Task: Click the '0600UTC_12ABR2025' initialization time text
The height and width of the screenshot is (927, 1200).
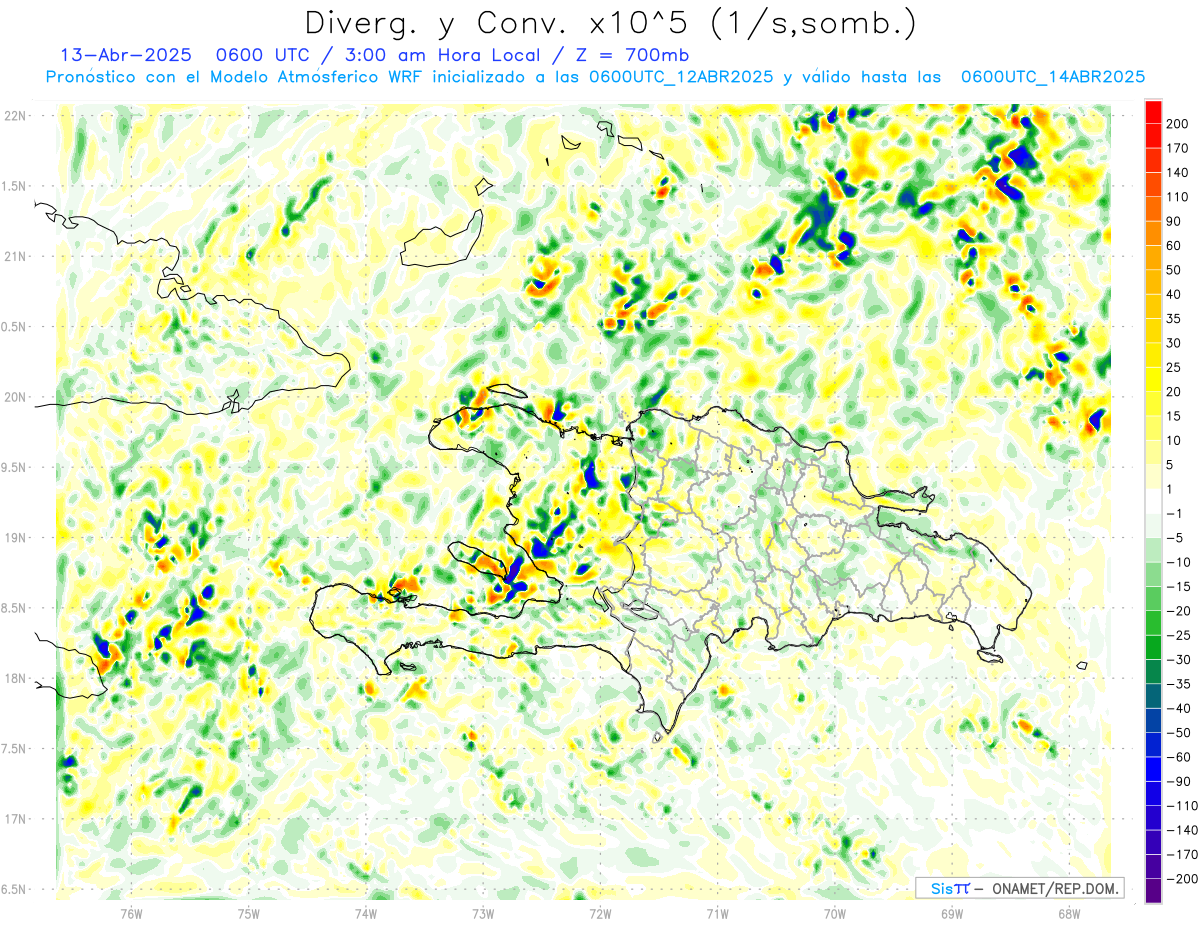Action: (x=681, y=77)
